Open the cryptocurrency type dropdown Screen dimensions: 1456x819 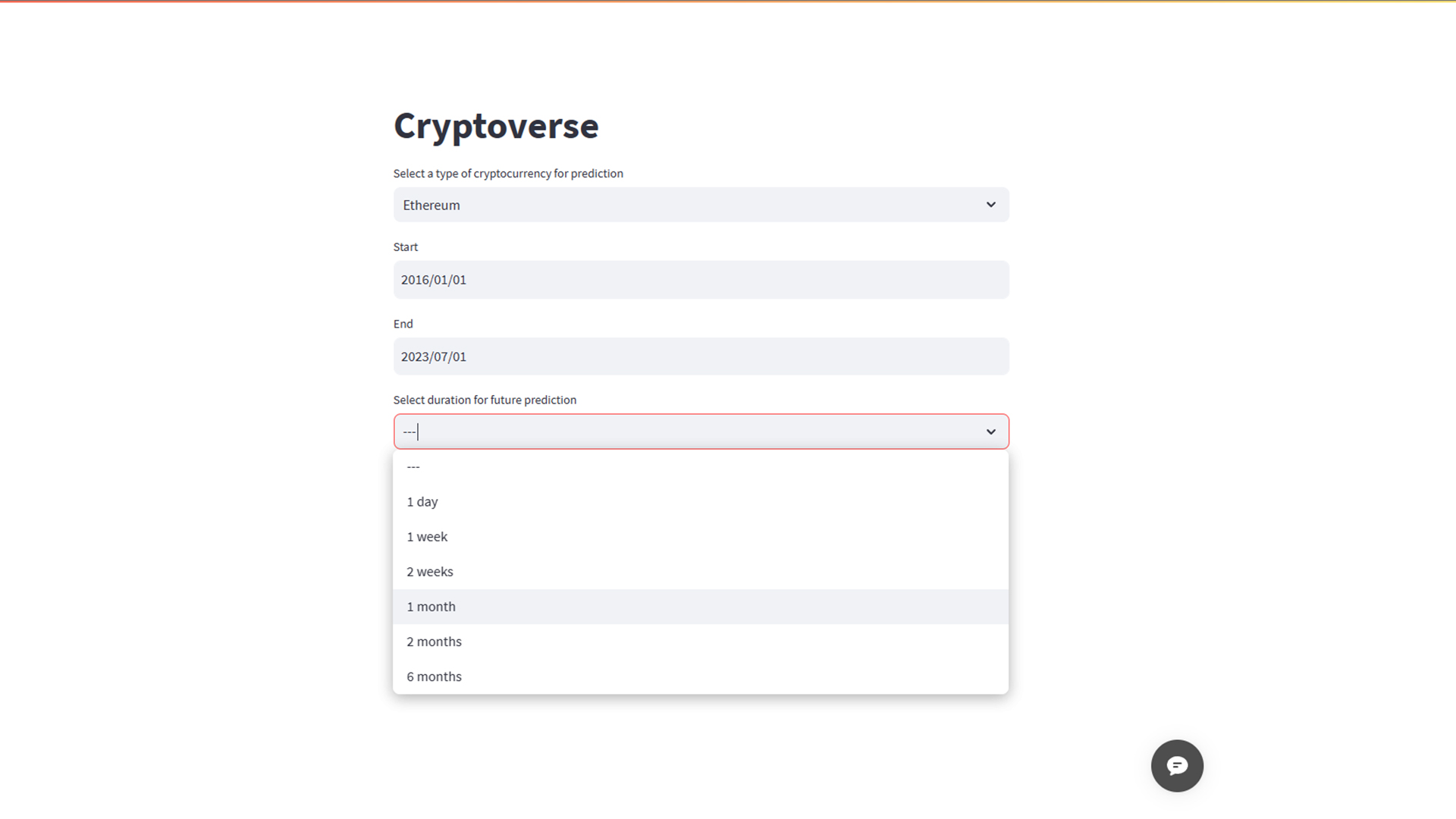(701, 204)
